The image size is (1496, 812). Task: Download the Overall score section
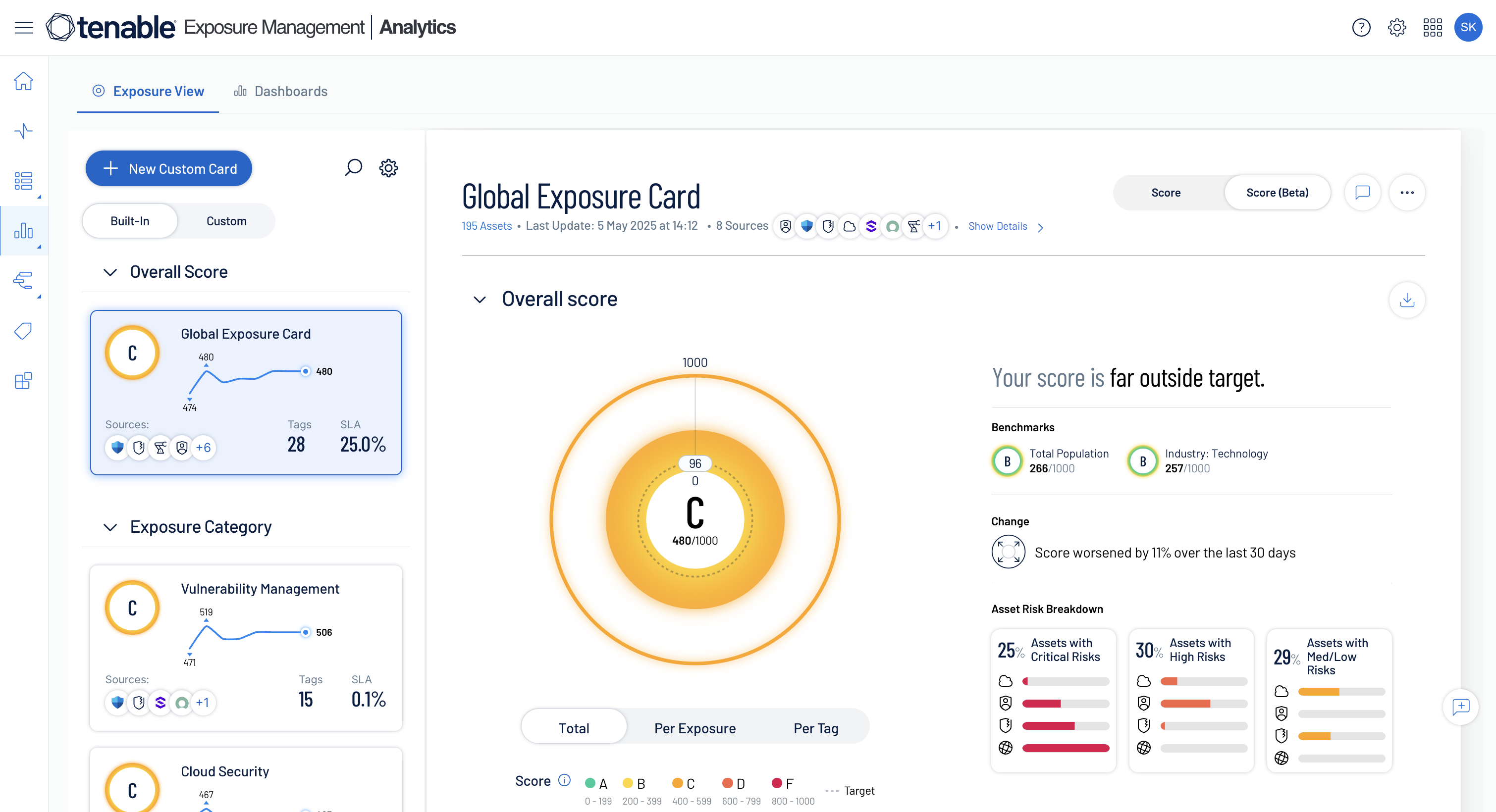tap(1406, 300)
